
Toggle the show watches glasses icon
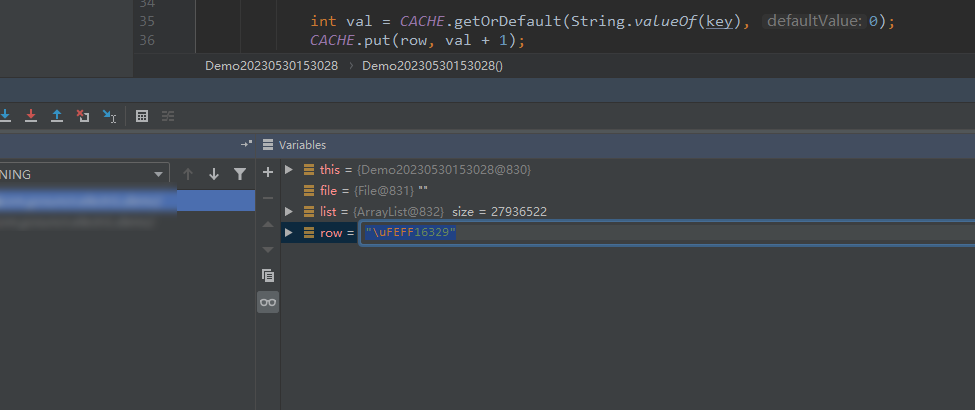pyautogui.click(x=267, y=302)
